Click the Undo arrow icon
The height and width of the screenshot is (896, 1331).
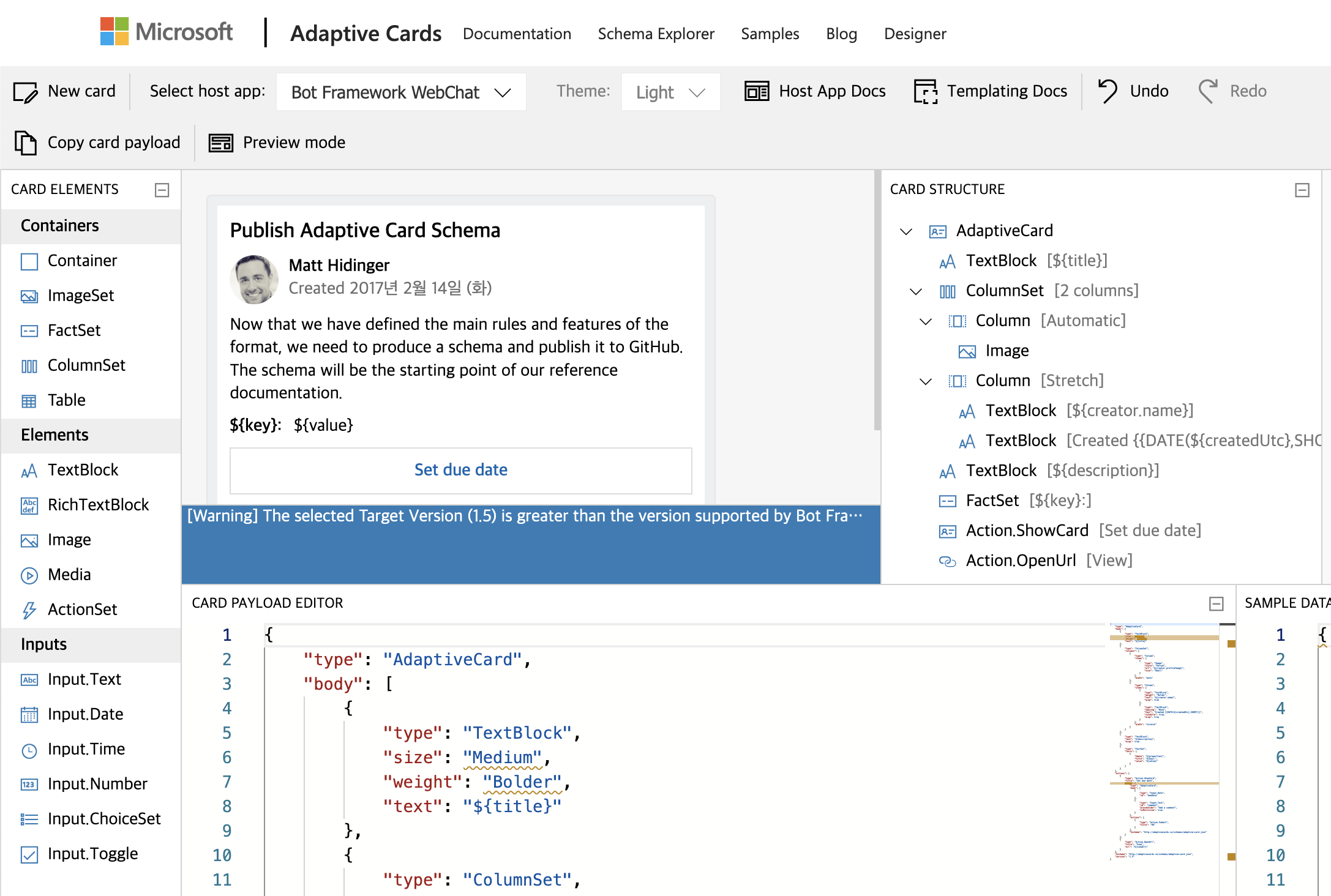click(1108, 91)
